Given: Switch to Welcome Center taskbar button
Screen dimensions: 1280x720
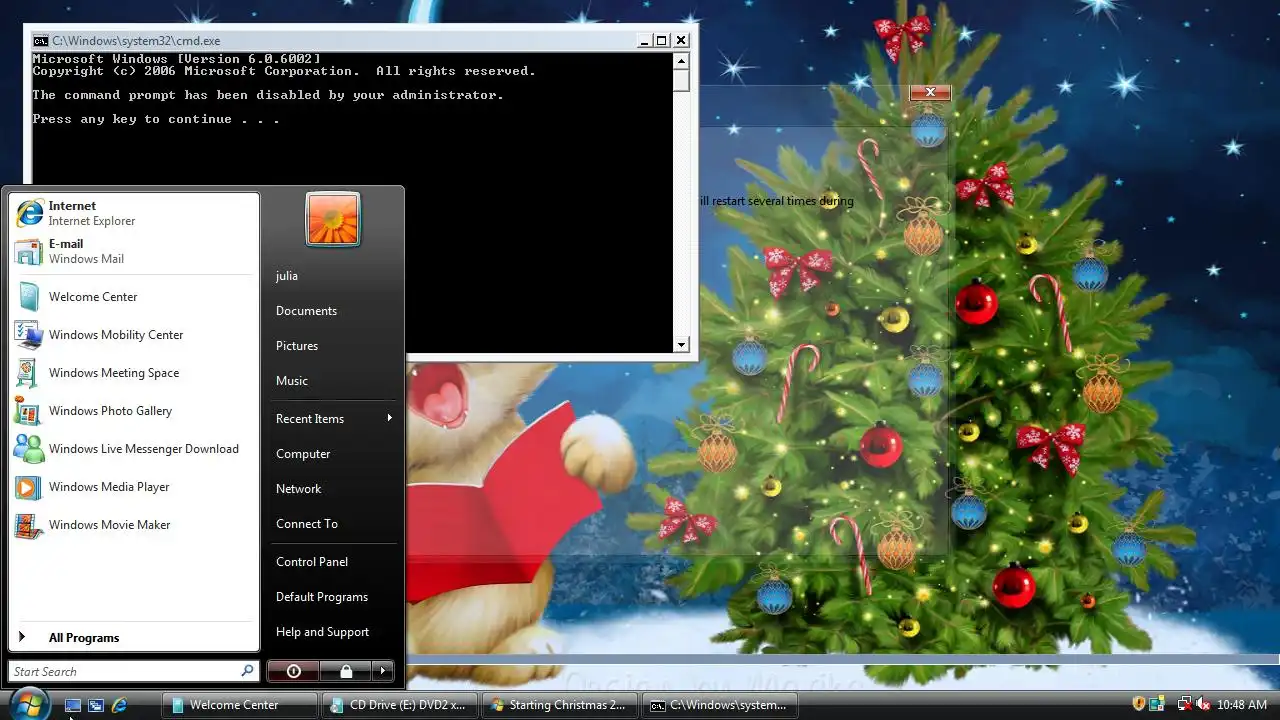Looking at the screenshot, I should point(240,705).
